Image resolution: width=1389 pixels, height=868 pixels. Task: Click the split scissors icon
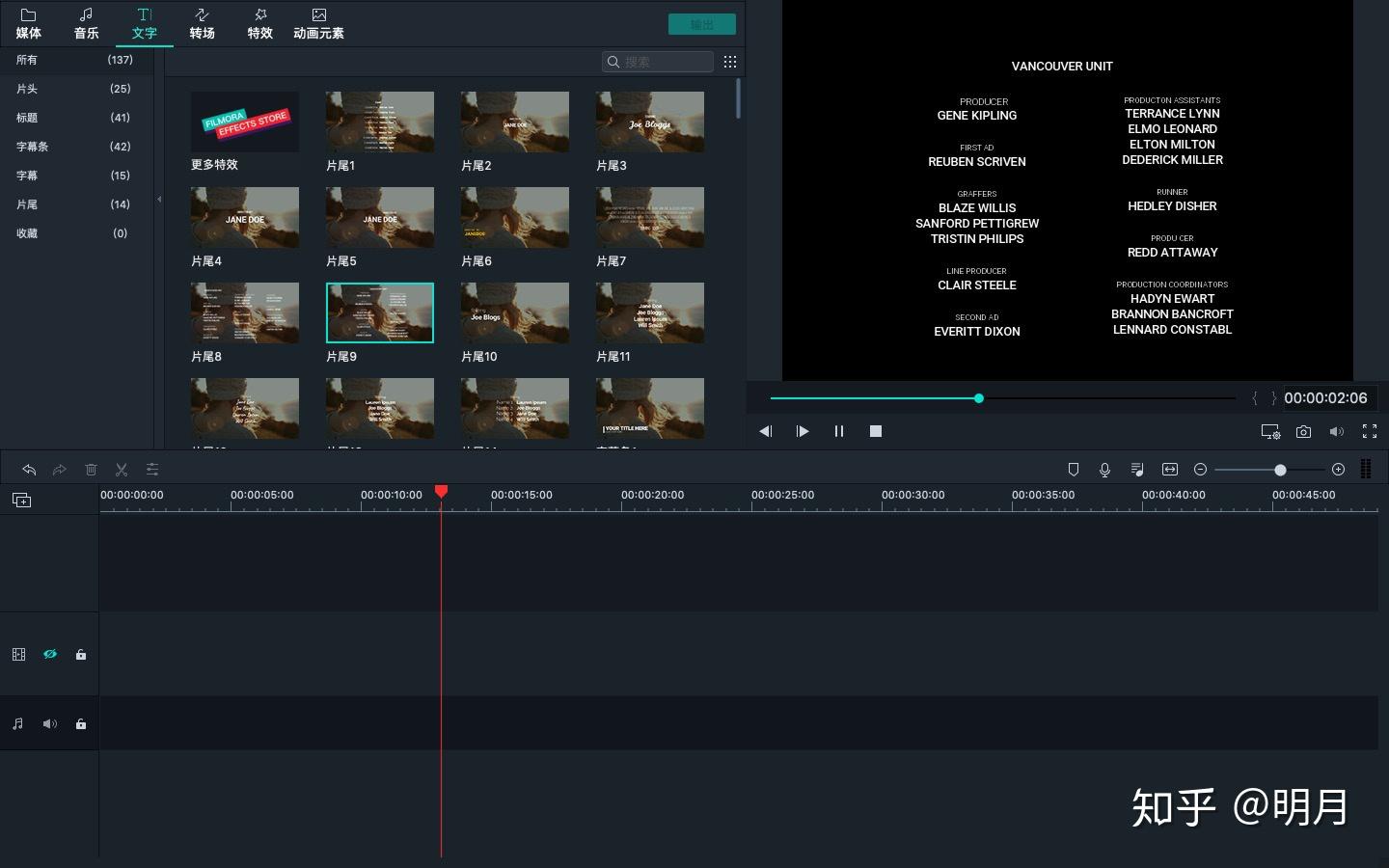coord(122,470)
